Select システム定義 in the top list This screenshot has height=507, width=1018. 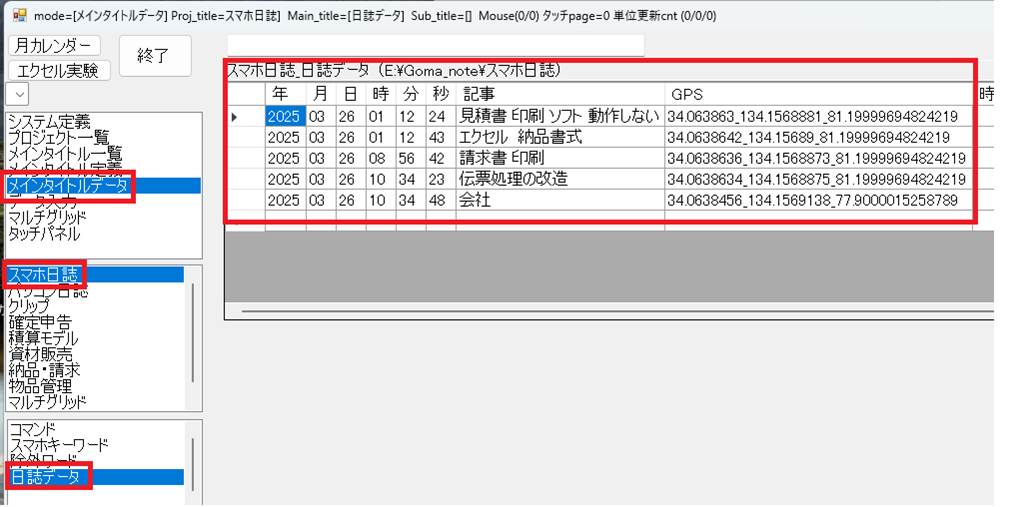tap(49, 122)
